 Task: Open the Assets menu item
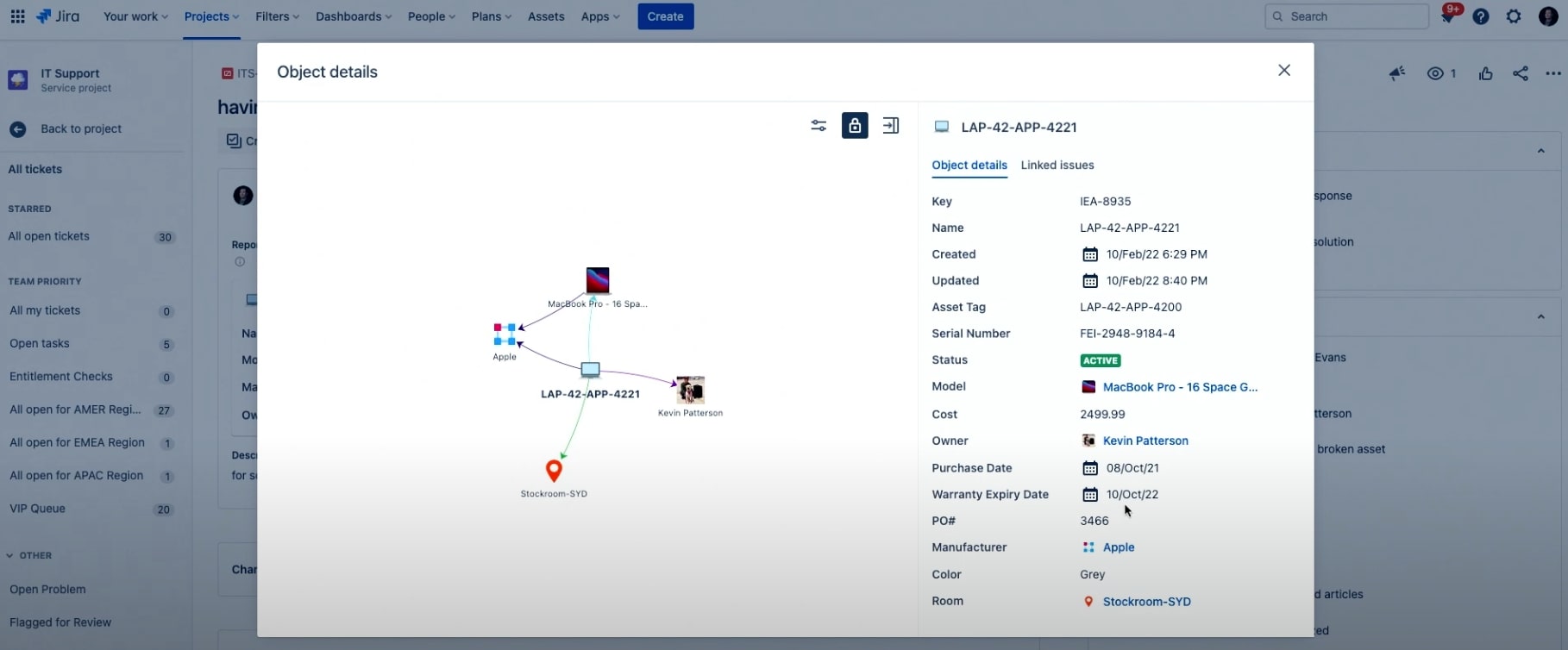[x=546, y=16]
